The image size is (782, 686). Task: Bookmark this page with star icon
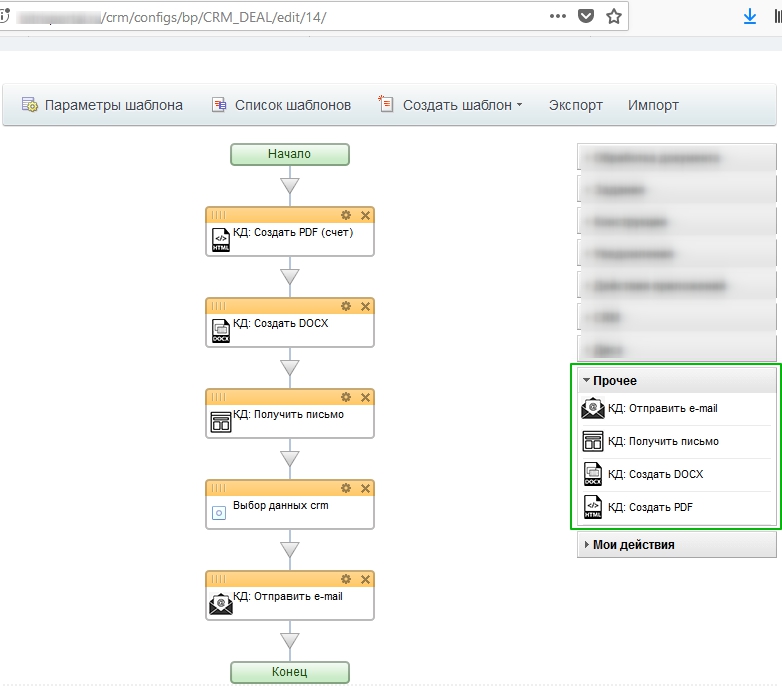click(x=614, y=17)
